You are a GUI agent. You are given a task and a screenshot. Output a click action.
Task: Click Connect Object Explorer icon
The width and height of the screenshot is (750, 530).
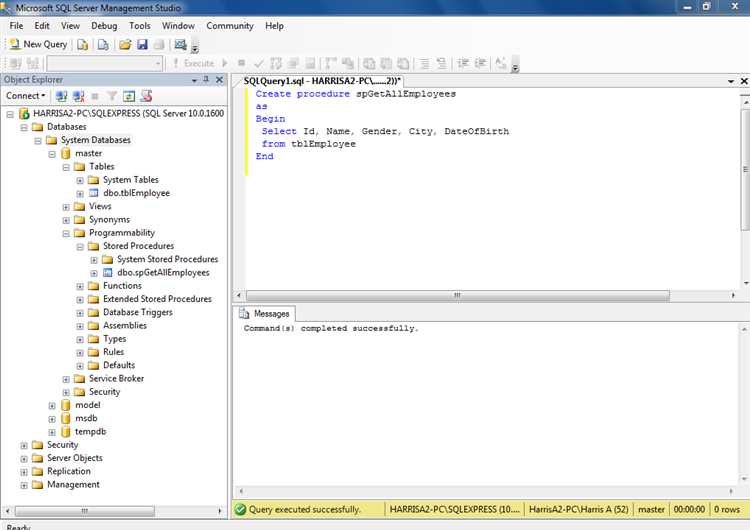(x=62, y=96)
